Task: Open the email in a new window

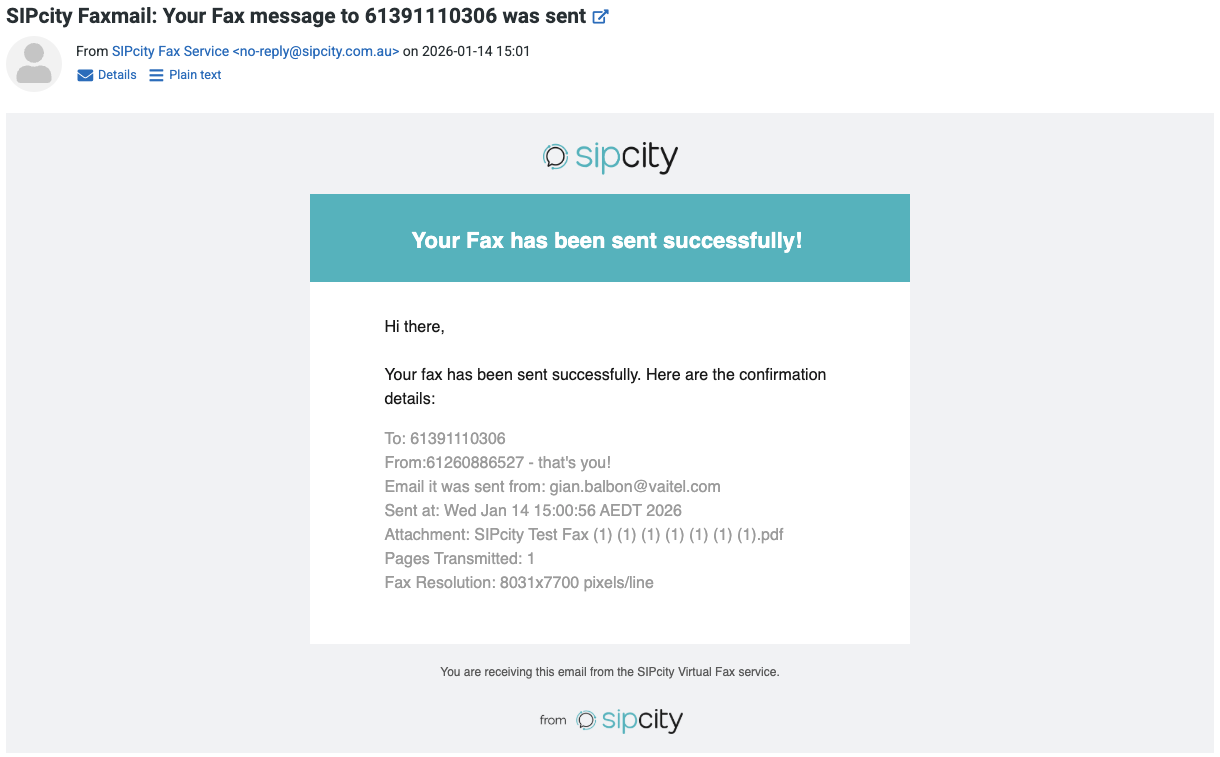Action: tap(600, 17)
